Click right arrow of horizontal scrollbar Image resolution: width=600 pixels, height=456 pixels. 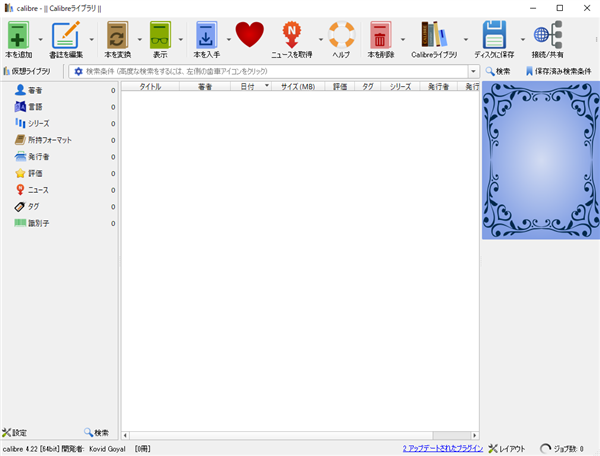[x=474, y=435]
